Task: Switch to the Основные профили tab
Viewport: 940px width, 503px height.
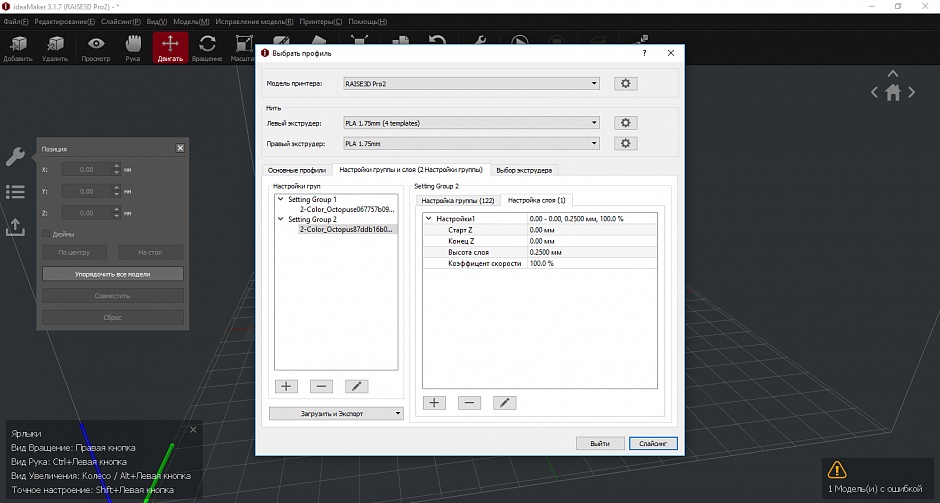Action: (x=297, y=170)
